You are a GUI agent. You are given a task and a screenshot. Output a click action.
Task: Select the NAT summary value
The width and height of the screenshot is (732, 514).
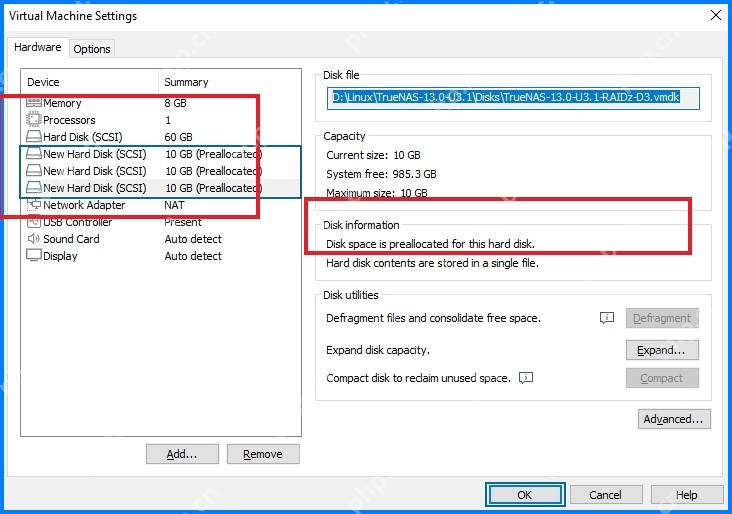click(174, 205)
